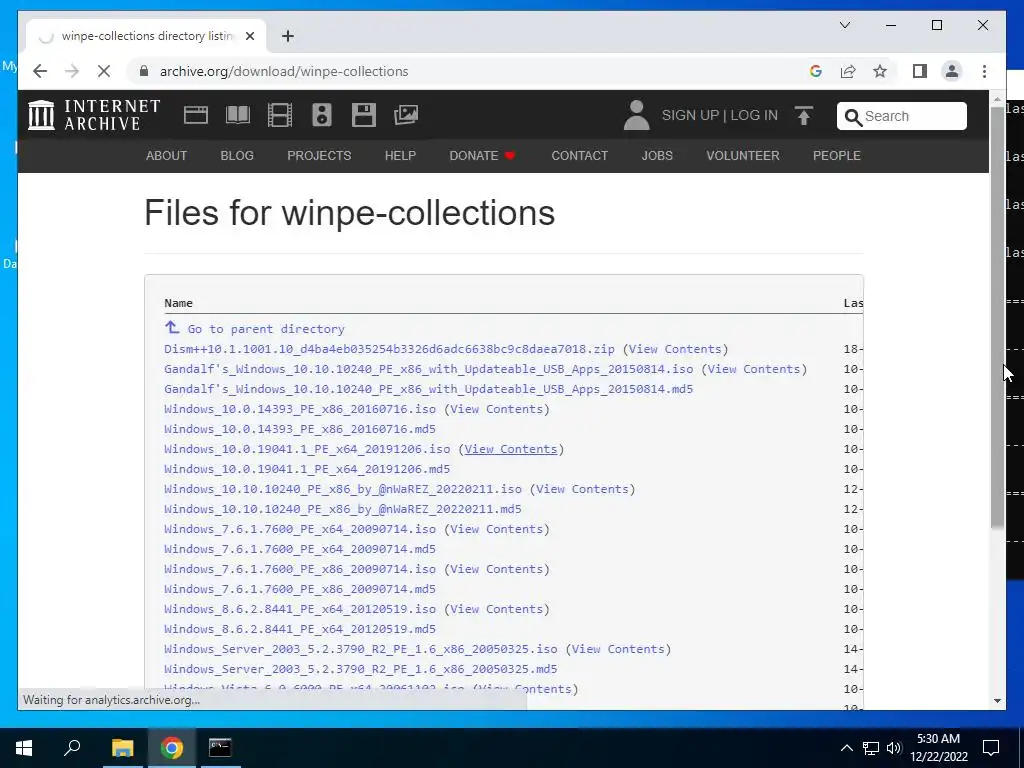
Task: Download Windows_8.6.2.8441_PE_x64_20120519.iso
Action: [300, 609]
